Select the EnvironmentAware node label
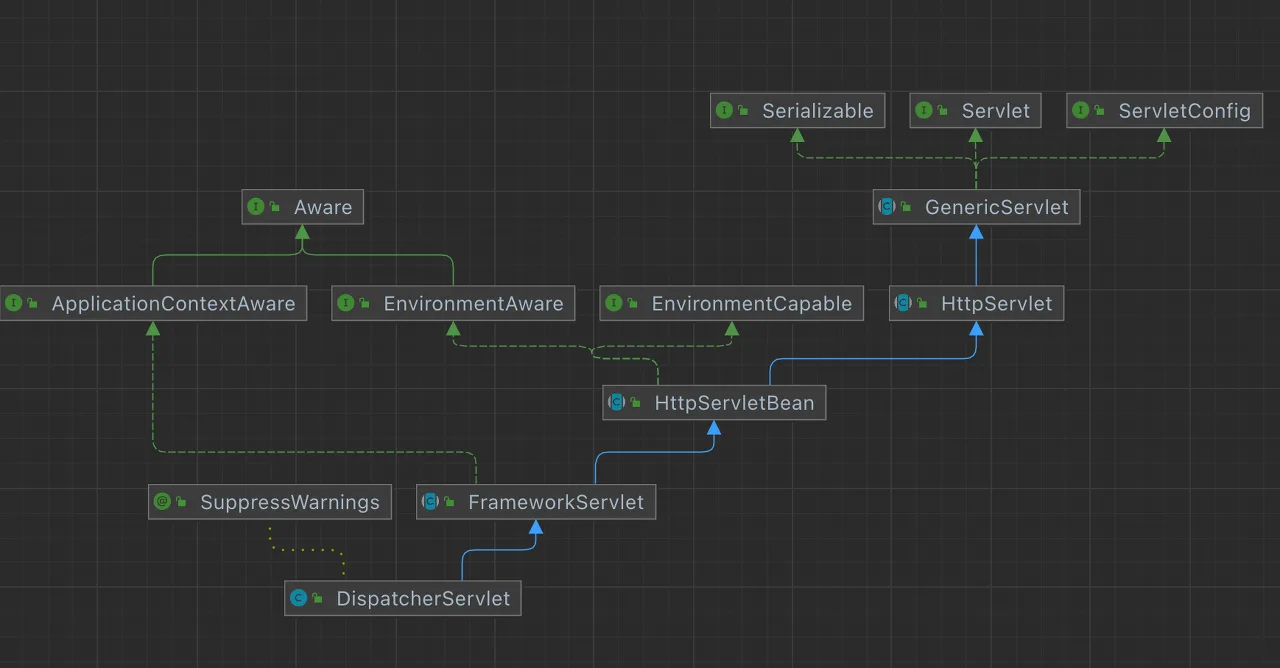This screenshot has height=668, width=1280. [474, 303]
